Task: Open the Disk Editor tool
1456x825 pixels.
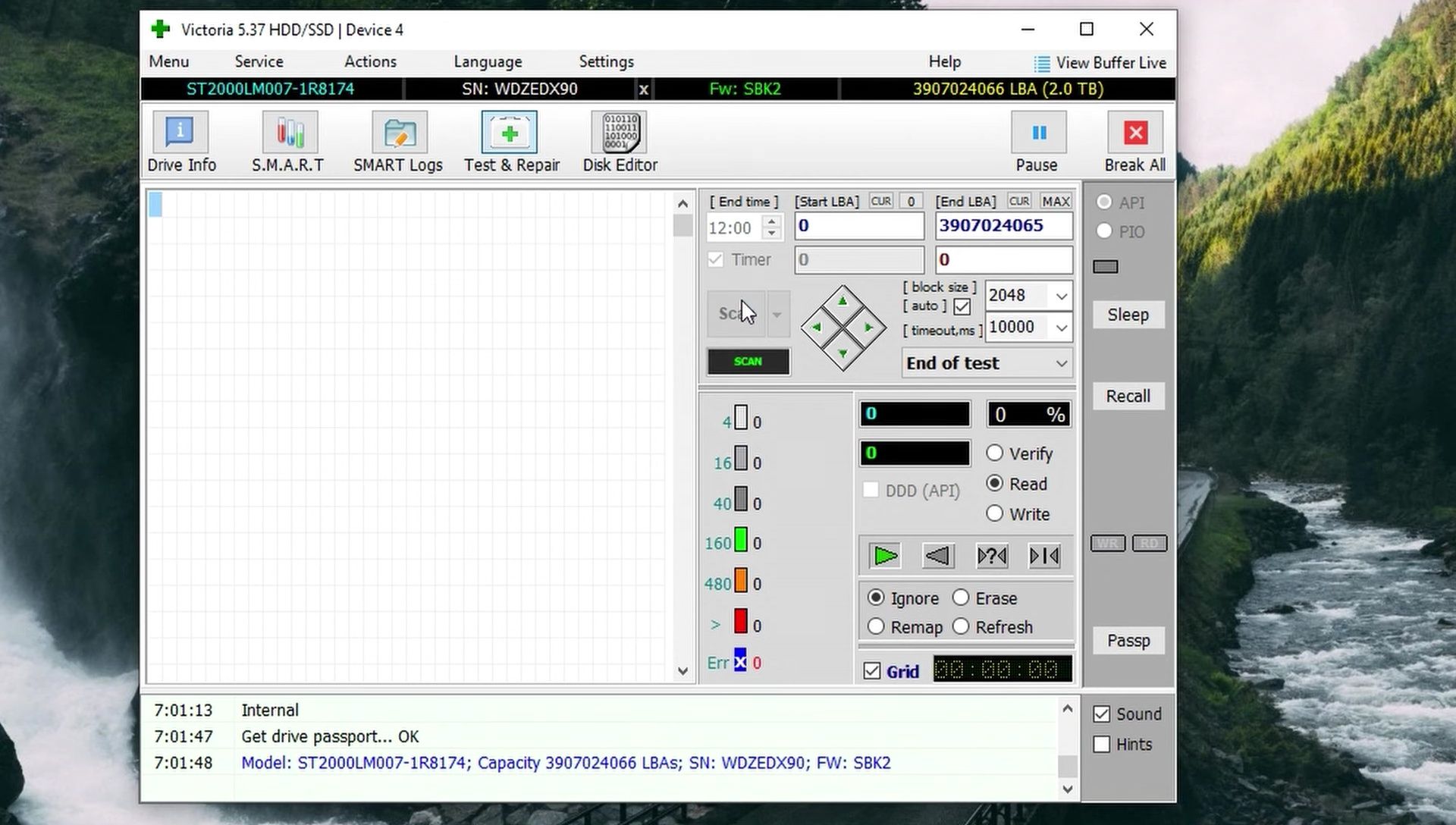Action: click(x=620, y=142)
